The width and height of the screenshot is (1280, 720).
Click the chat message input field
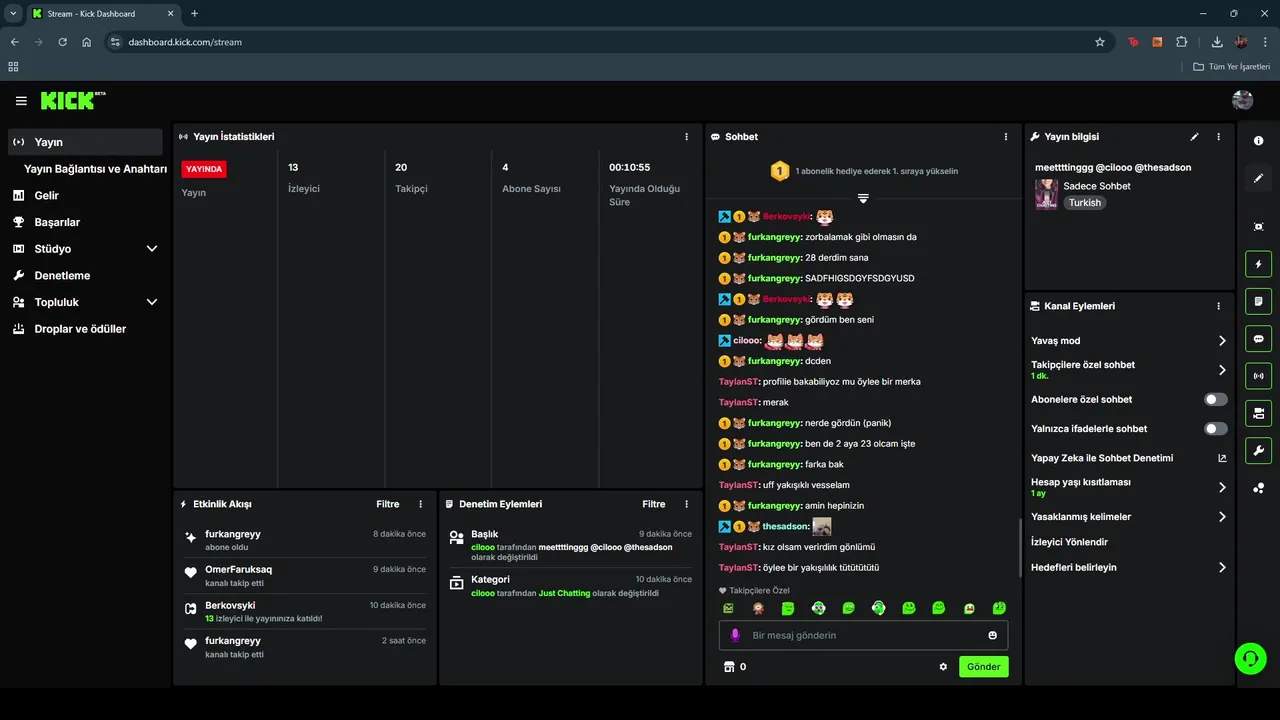(x=863, y=635)
